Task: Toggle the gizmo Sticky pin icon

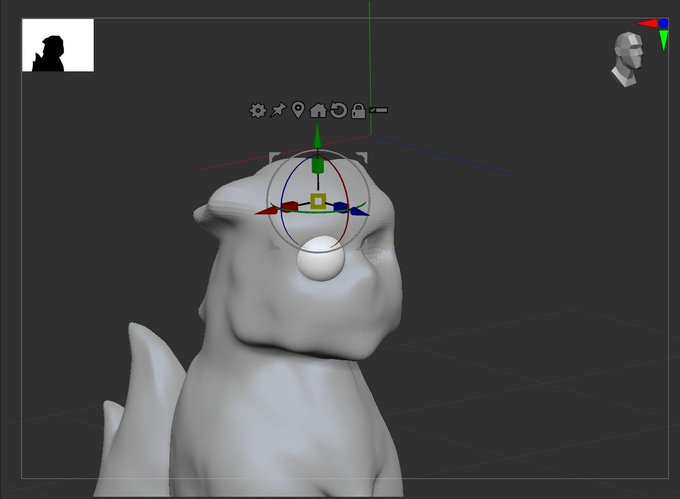Action: 278,110
